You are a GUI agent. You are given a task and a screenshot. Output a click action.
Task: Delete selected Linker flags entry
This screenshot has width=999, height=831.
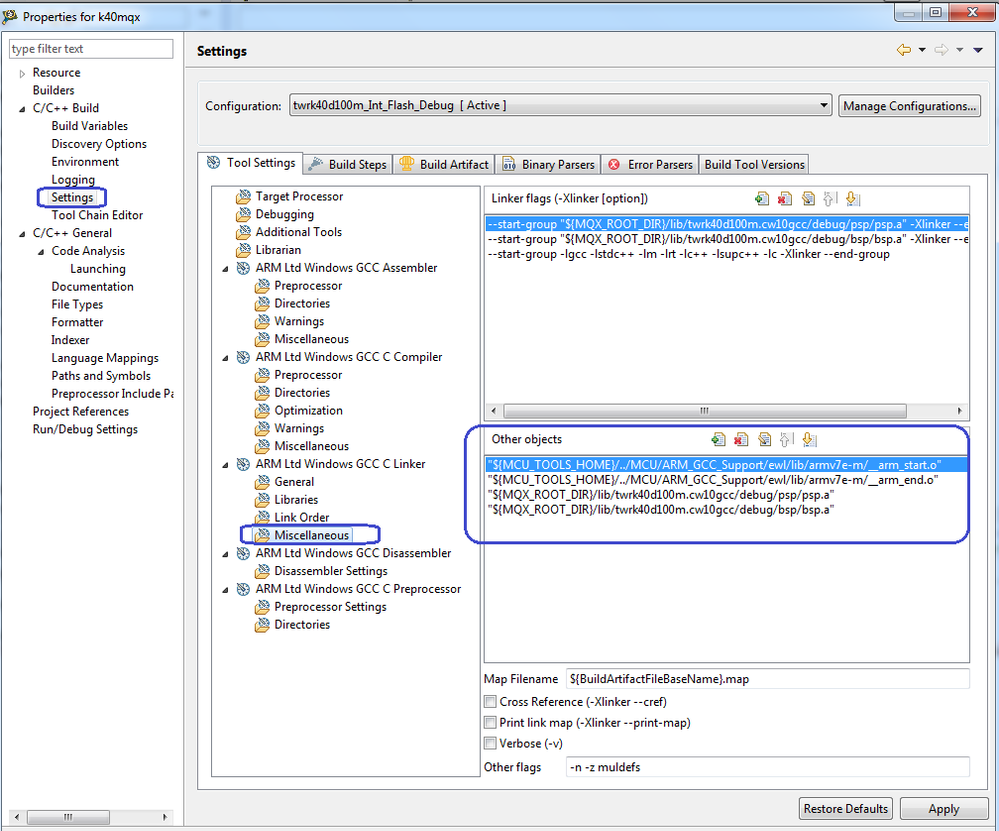pyautogui.click(x=785, y=199)
